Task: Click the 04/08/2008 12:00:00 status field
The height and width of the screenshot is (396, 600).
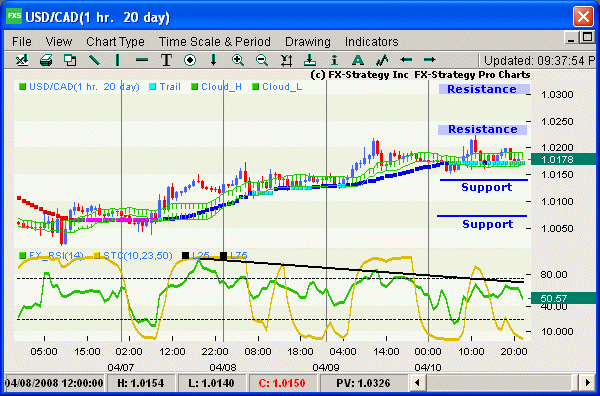Action: pyautogui.click(x=54, y=383)
